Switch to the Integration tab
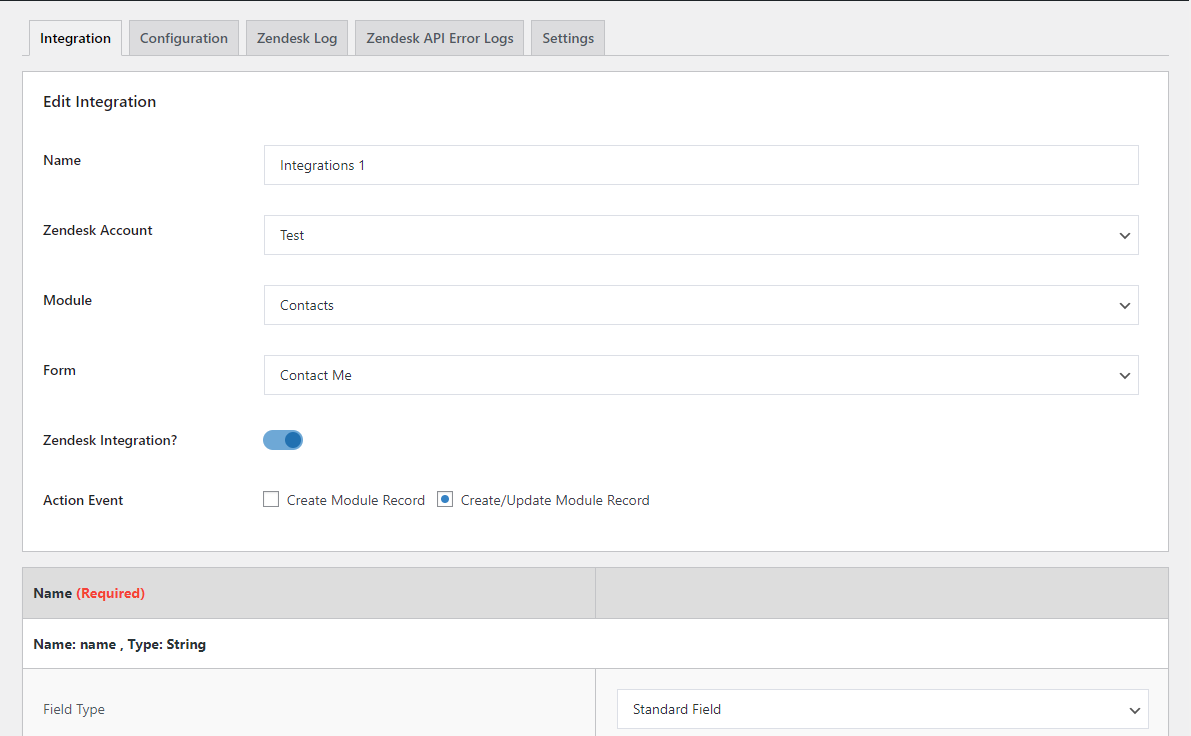Image resolution: width=1191 pixels, height=736 pixels. click(75, 38)
